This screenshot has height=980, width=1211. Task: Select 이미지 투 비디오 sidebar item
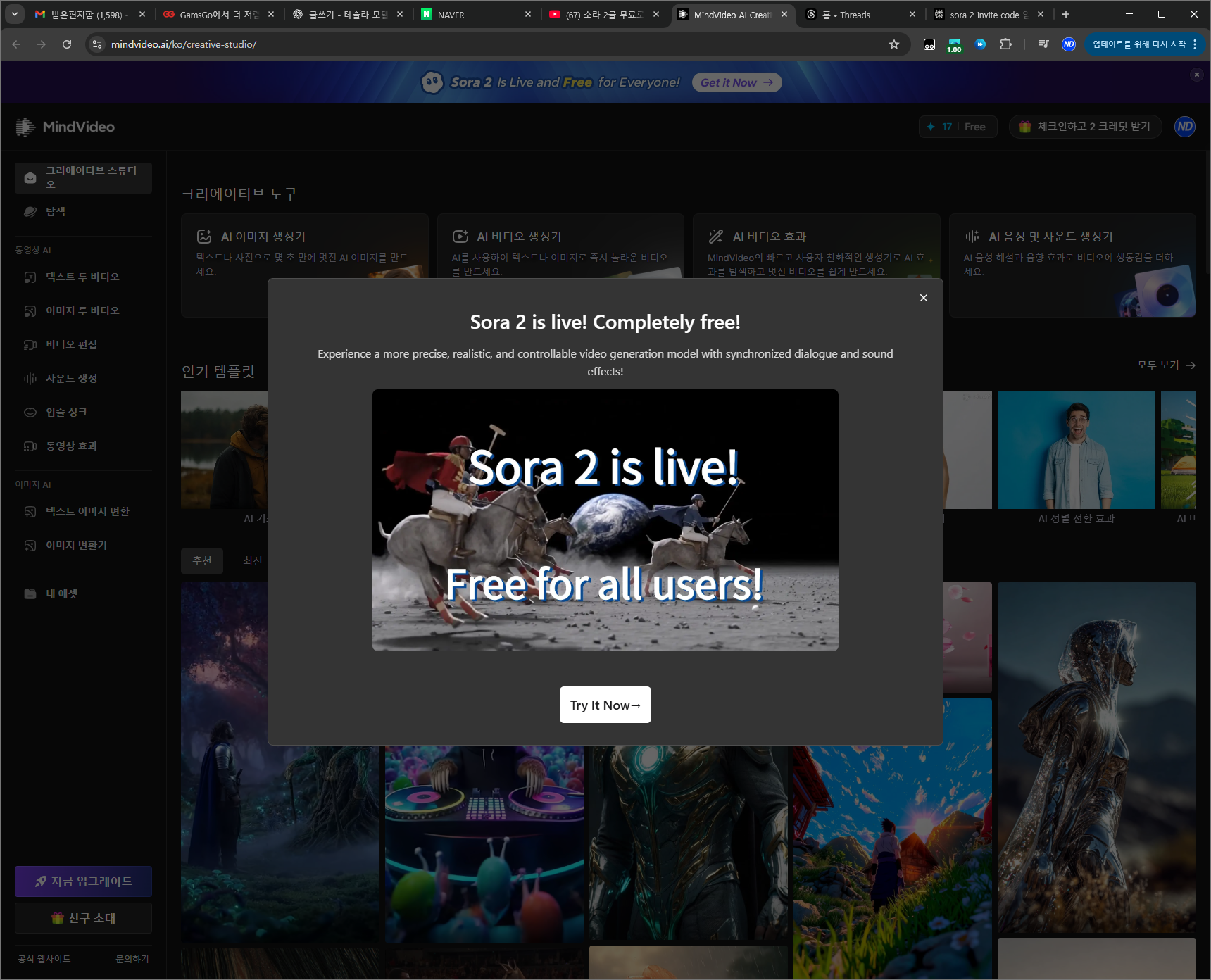83,310
